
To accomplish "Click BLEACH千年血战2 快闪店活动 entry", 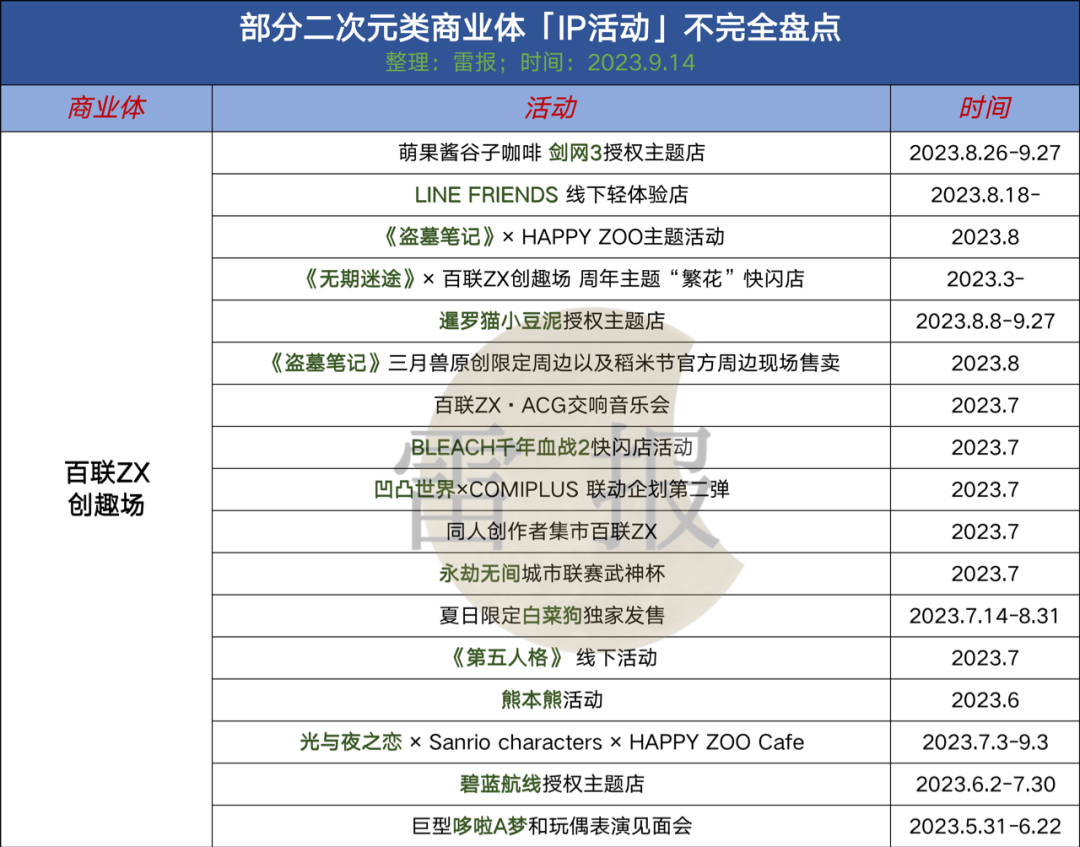I will pos(551,447).
